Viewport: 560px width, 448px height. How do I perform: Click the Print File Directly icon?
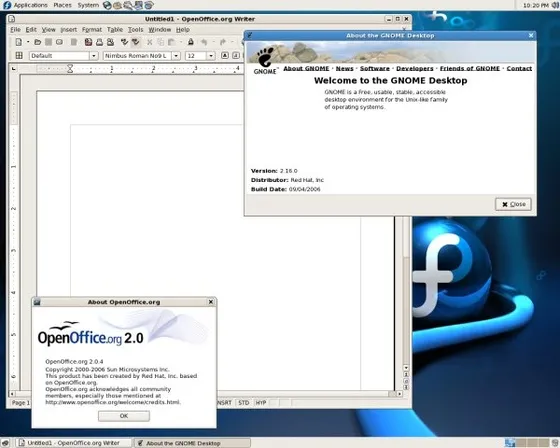pyautogui.click(x=99, y=42)
